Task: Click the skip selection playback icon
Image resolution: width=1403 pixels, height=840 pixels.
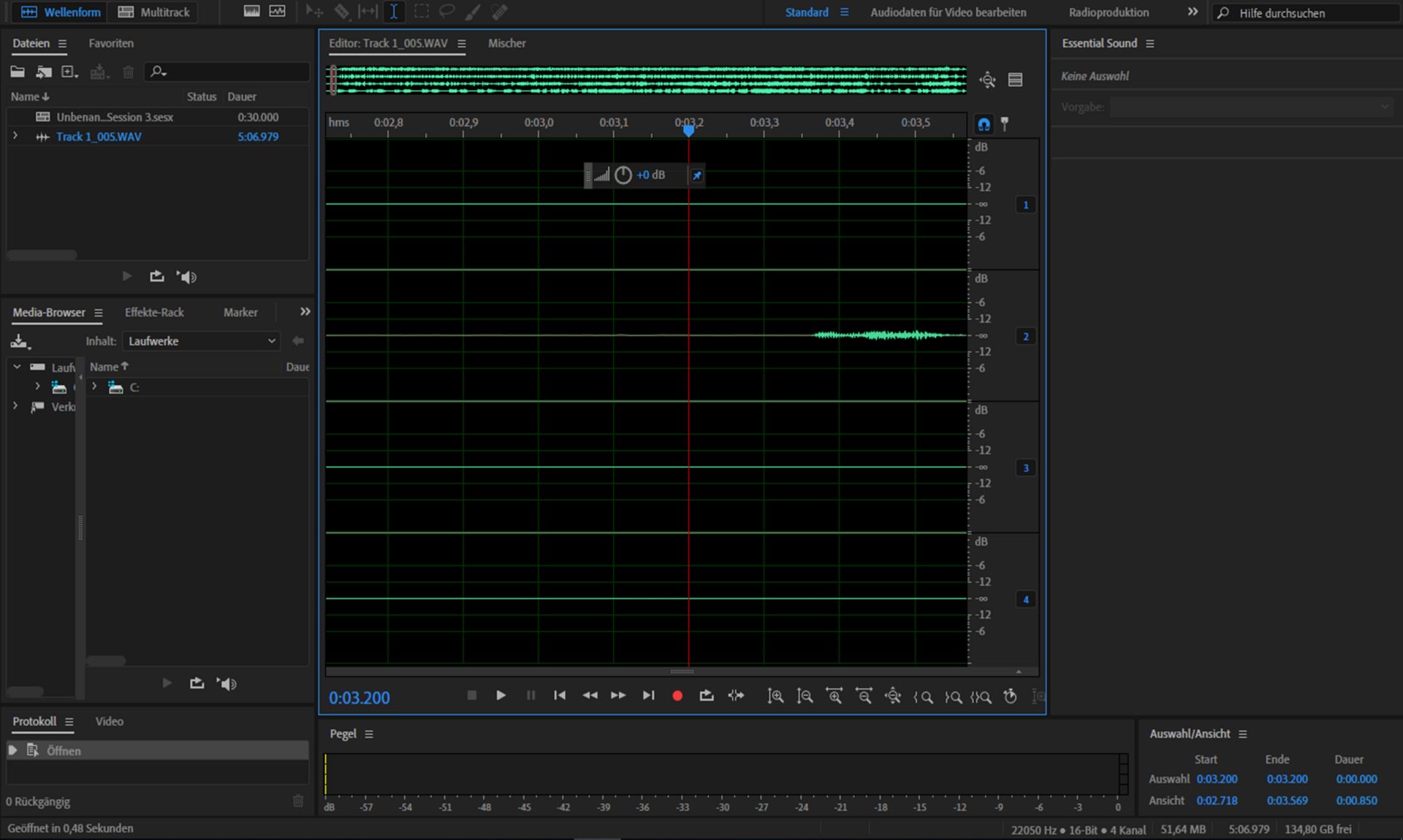Action: pos(736,696)
